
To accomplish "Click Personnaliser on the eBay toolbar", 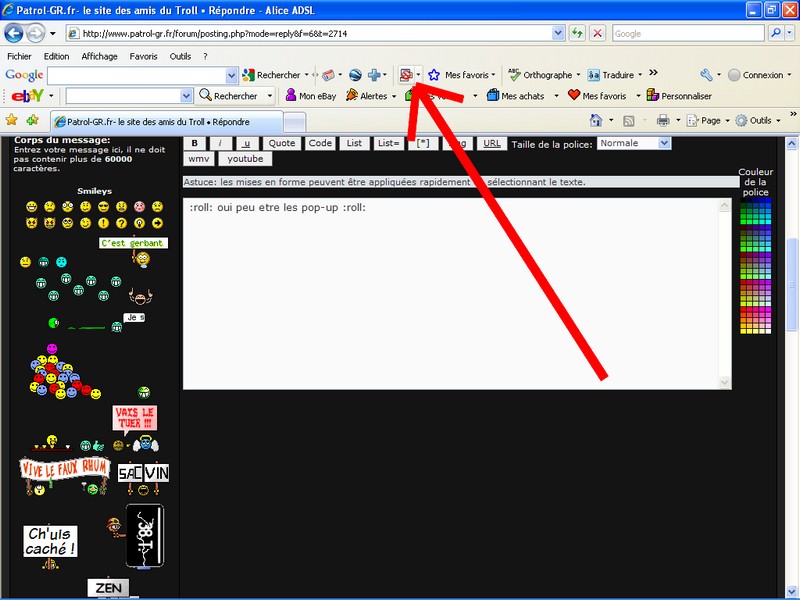I will (x=679, y=95).
